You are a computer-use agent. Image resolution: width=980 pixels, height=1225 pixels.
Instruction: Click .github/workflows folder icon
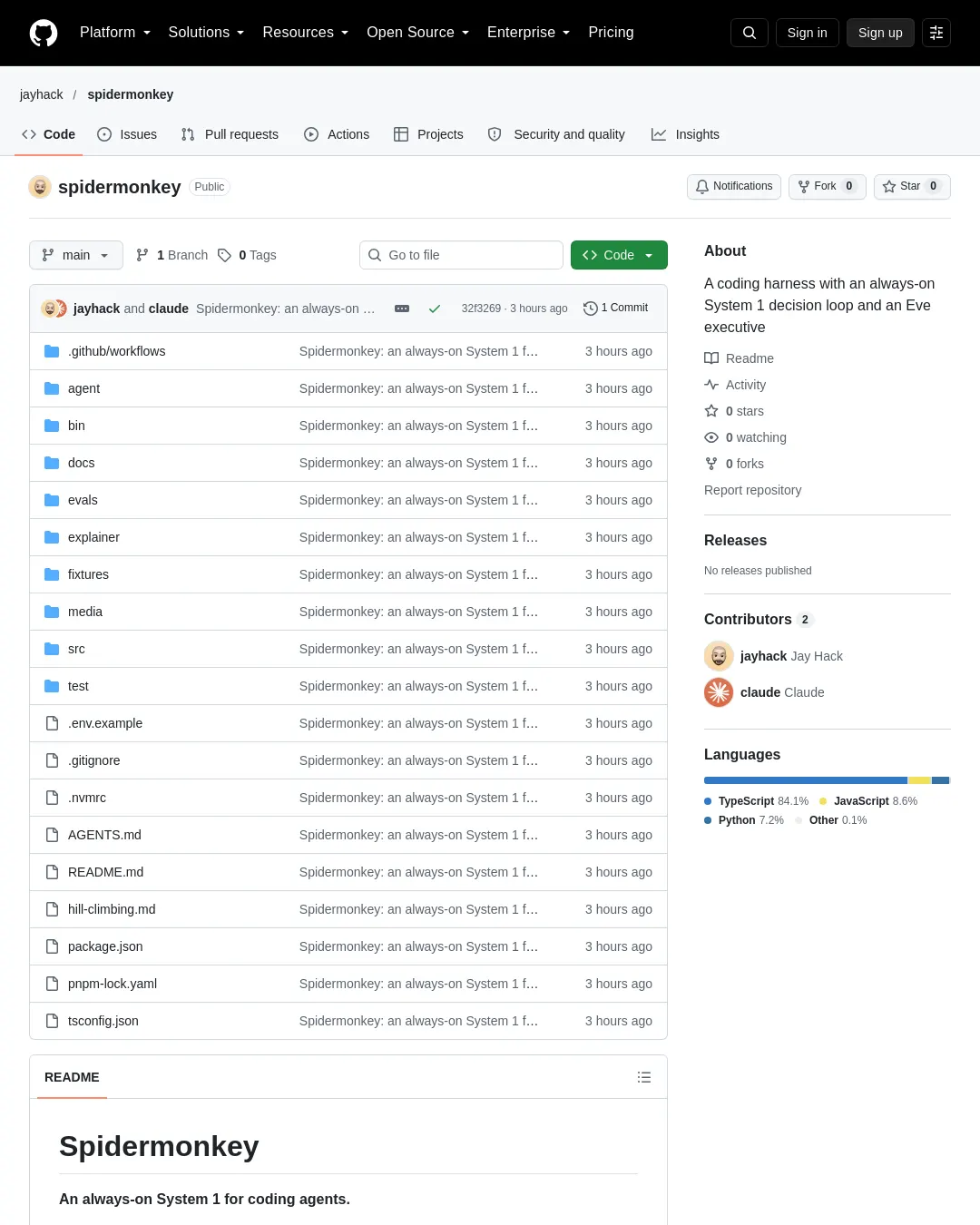pyautogui.click(x=52, y=351)
